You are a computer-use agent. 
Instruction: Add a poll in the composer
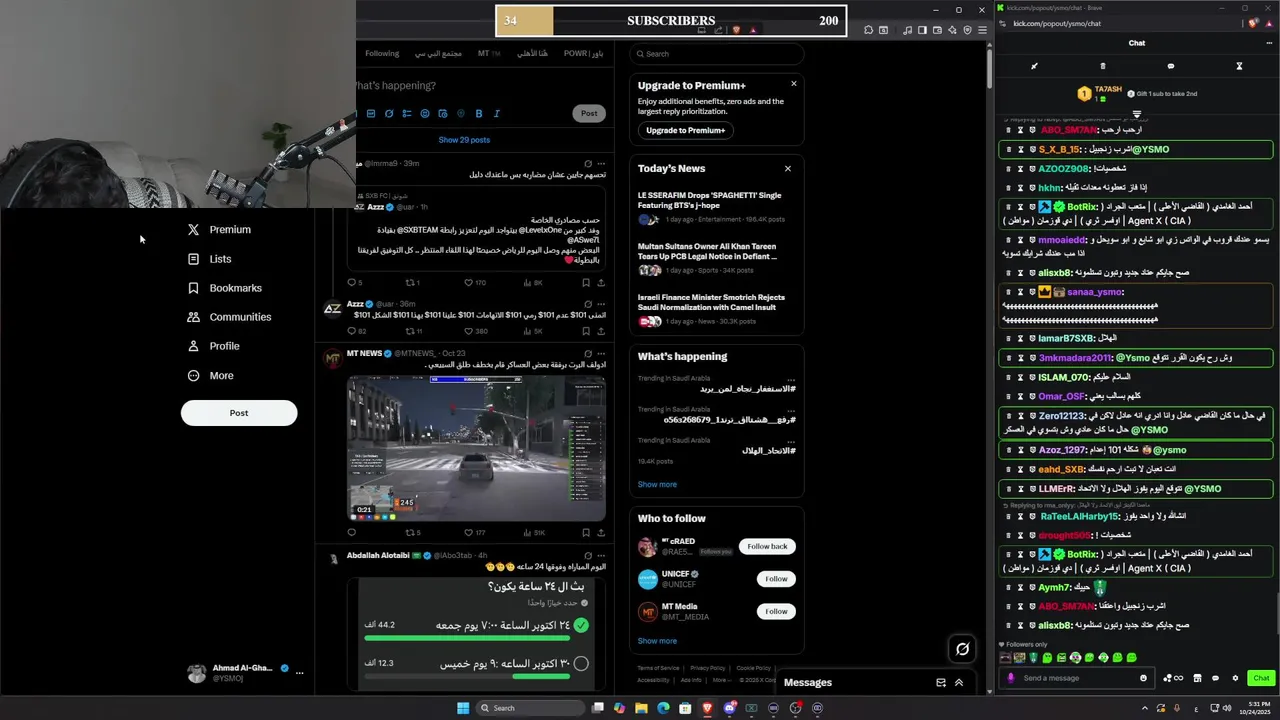[407, 114]
